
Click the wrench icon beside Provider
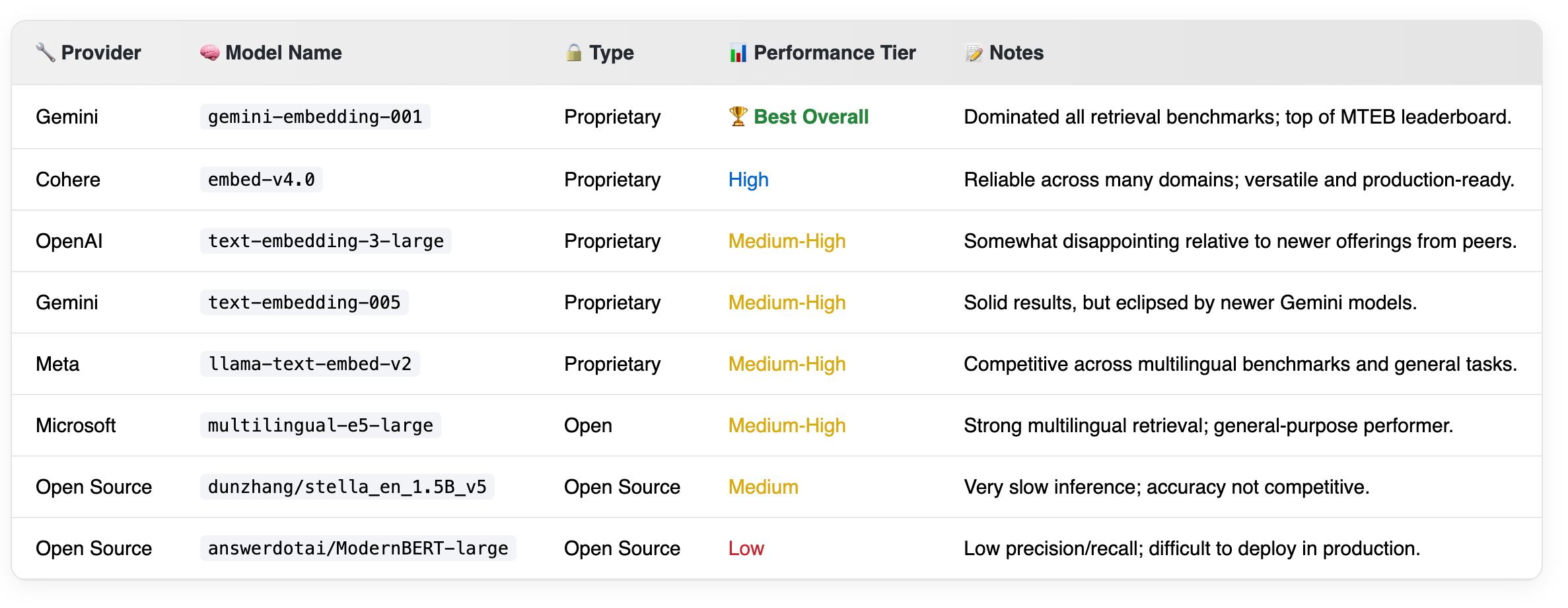tap(45, 52)
